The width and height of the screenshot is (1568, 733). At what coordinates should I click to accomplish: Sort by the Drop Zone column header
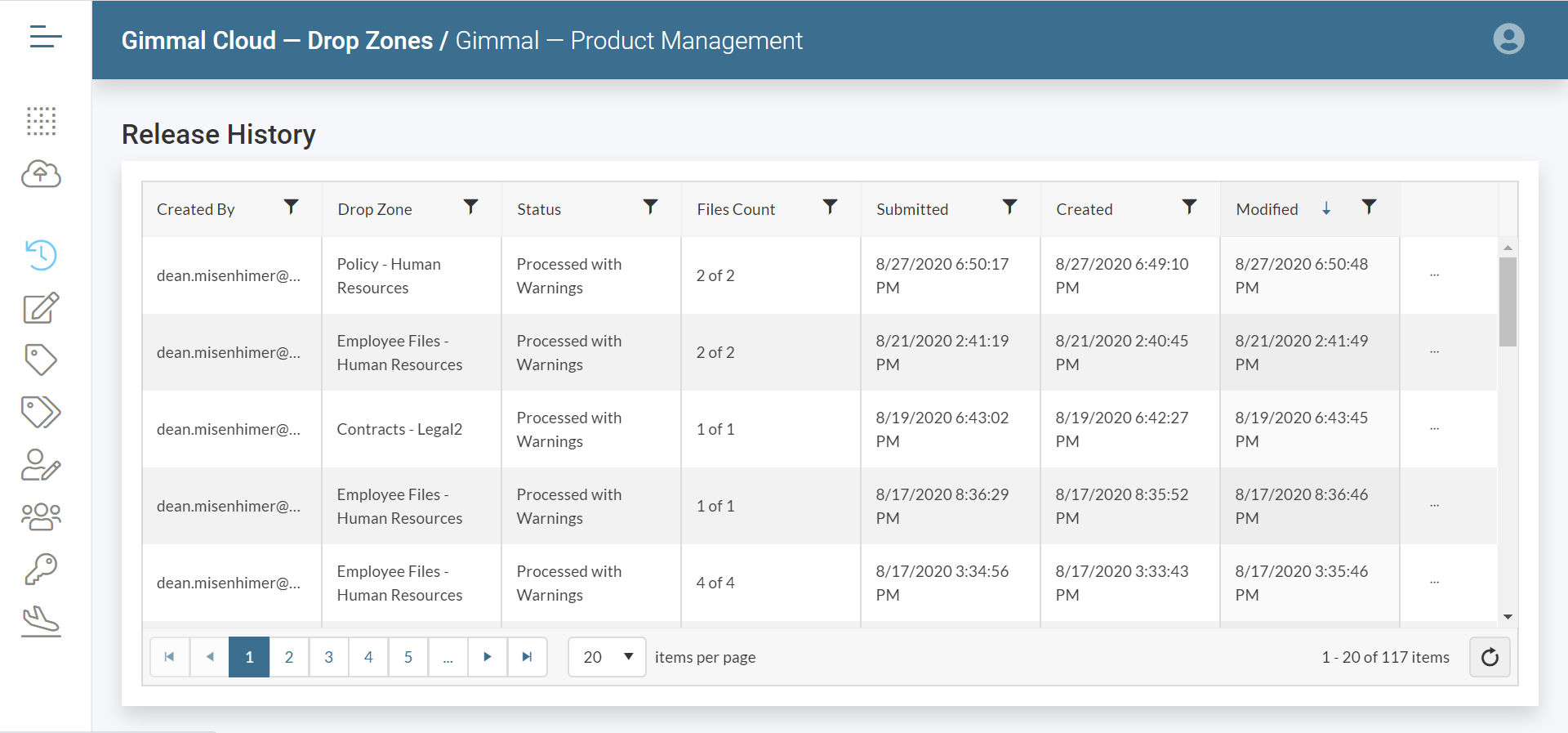point(375,209)
